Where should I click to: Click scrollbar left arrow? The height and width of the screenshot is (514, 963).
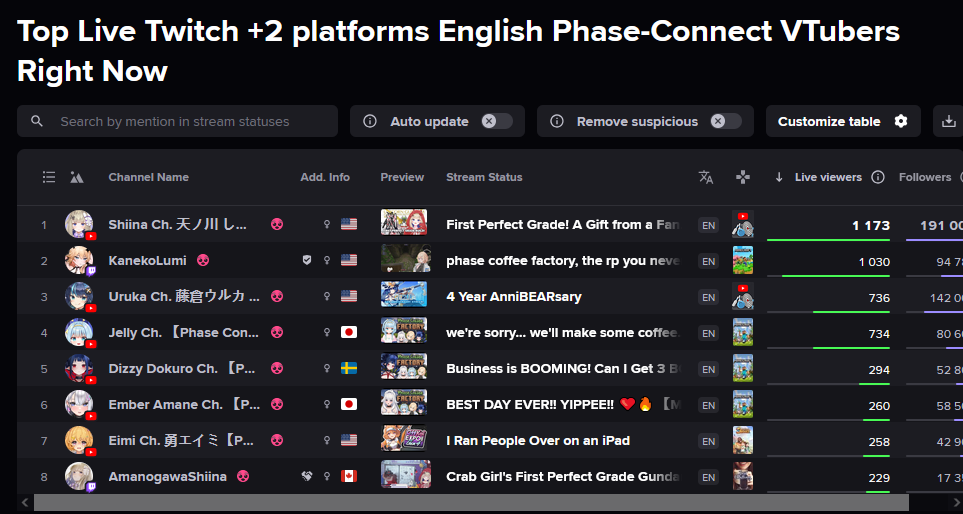coord(25,502)
